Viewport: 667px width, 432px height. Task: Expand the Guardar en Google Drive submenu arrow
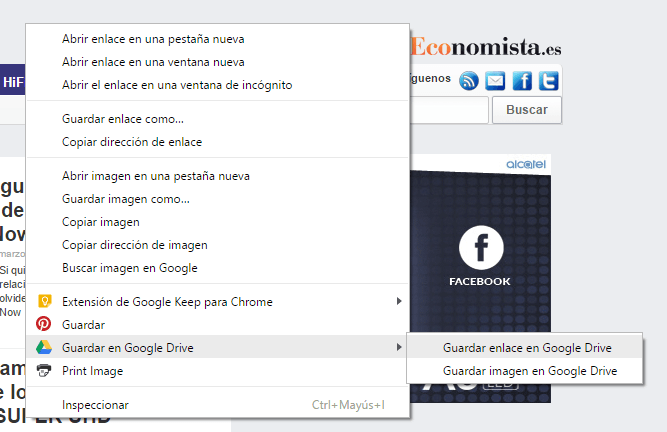[x=399, y=347]
